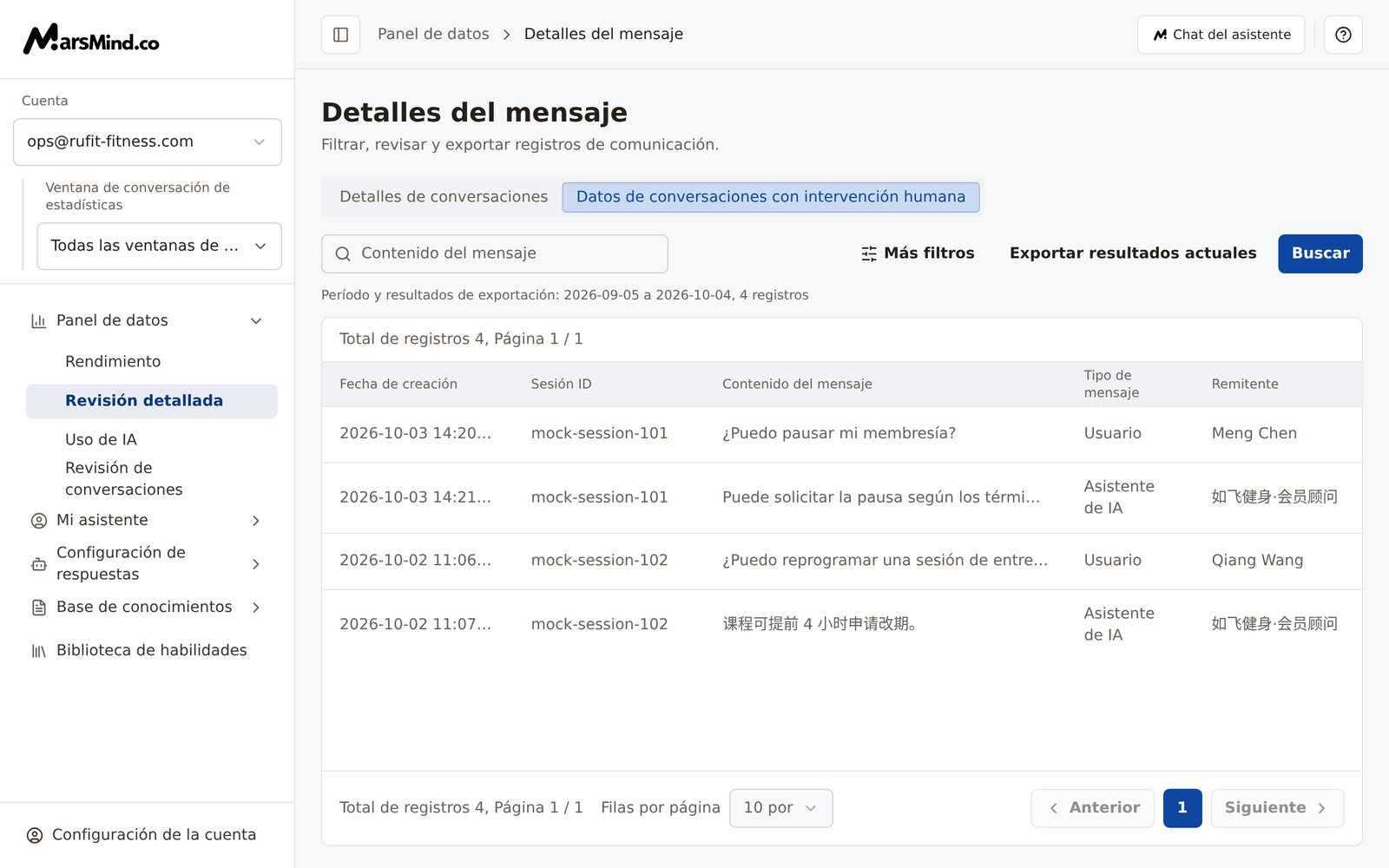Screen dimensions: 1389x868
Task: Click the Panel de datos chart icon
Action: pyautogui.click(x=38, y=321)
